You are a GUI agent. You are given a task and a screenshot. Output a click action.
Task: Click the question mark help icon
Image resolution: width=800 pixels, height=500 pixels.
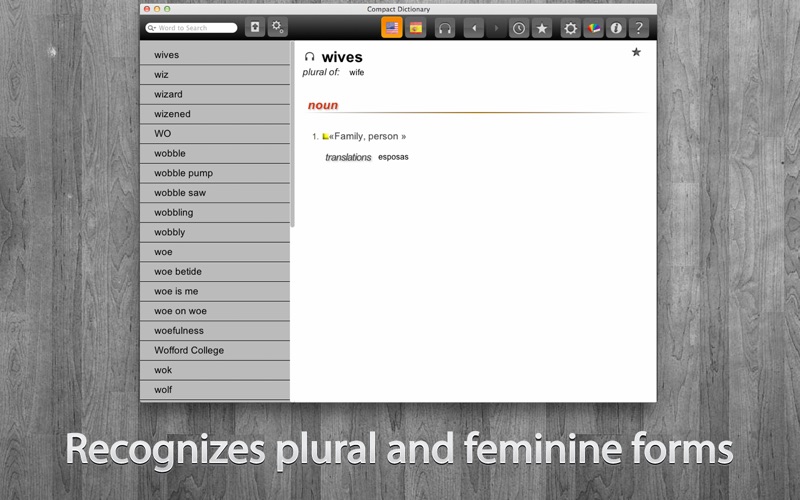click(x=639, y=28)
